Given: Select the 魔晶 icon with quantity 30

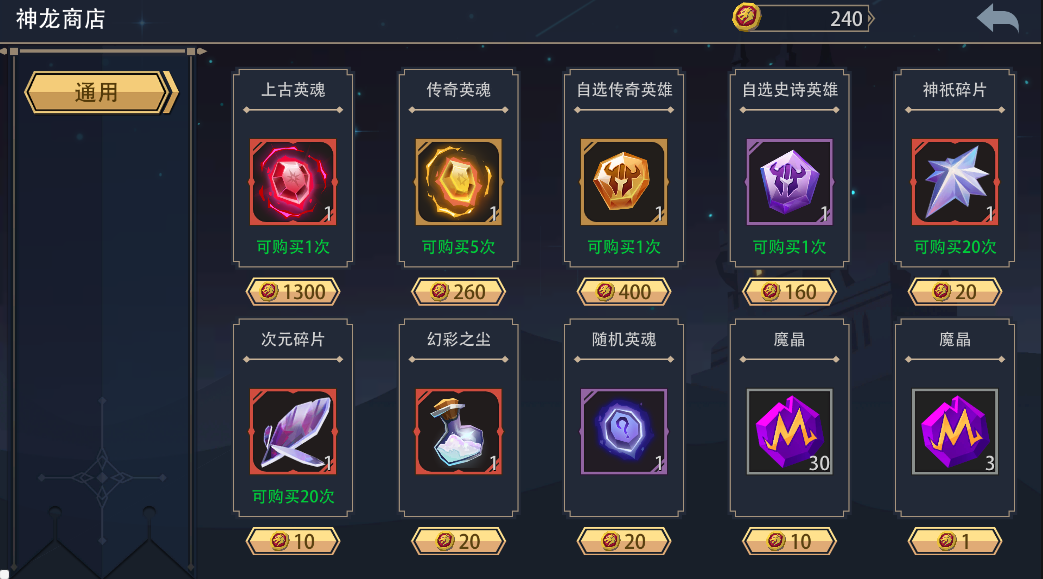Looking at the screenshot, I should (x=790, y=431).
